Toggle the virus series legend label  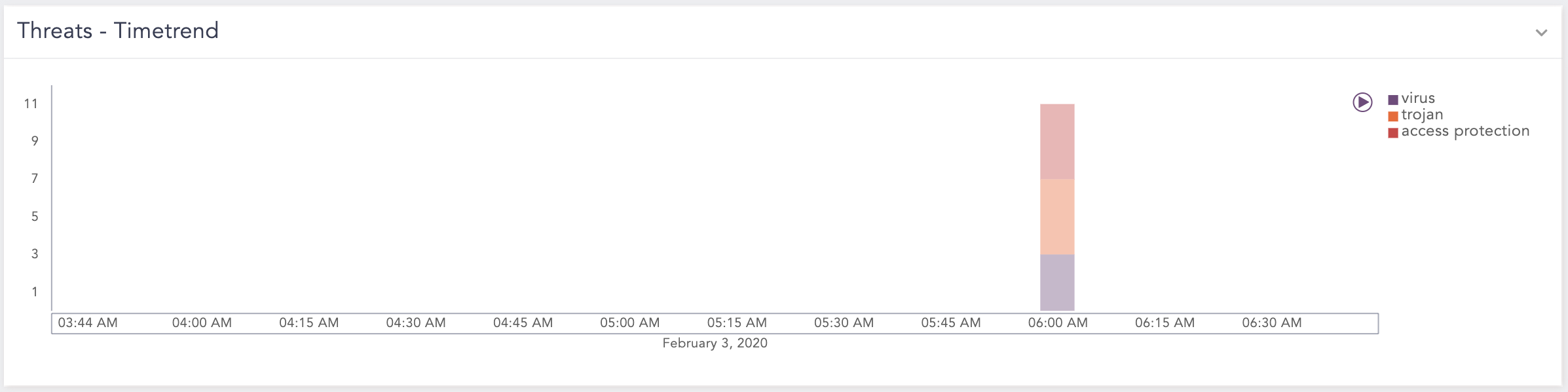click(1418, 98)
